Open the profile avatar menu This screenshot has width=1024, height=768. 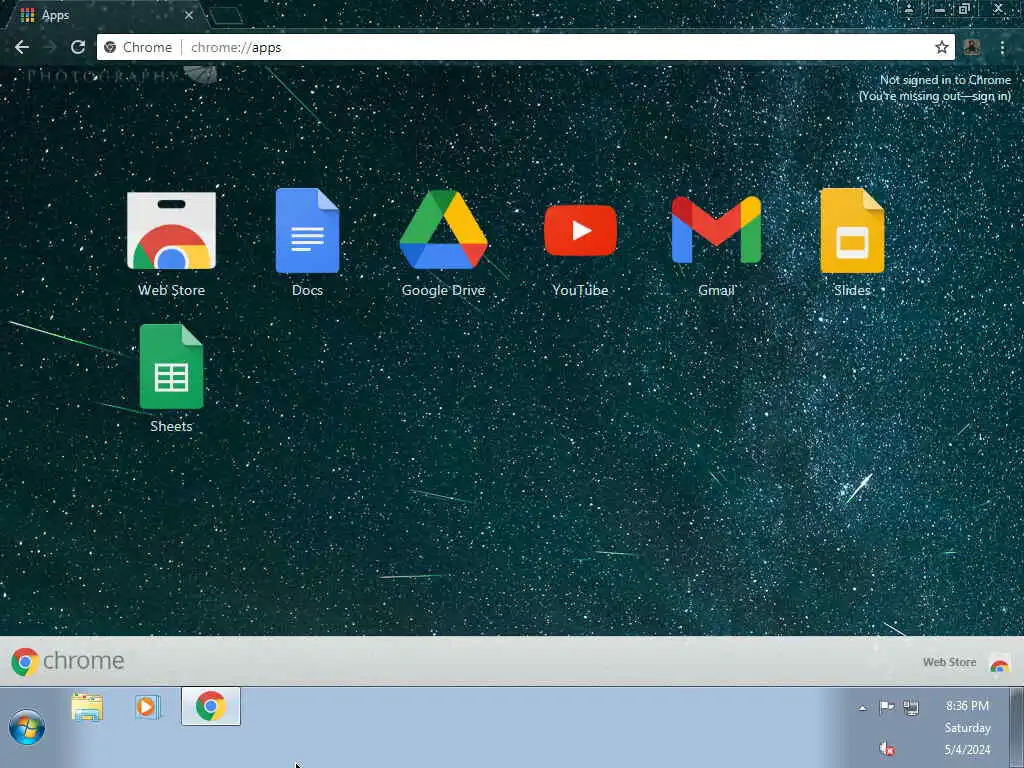(972, 47)
